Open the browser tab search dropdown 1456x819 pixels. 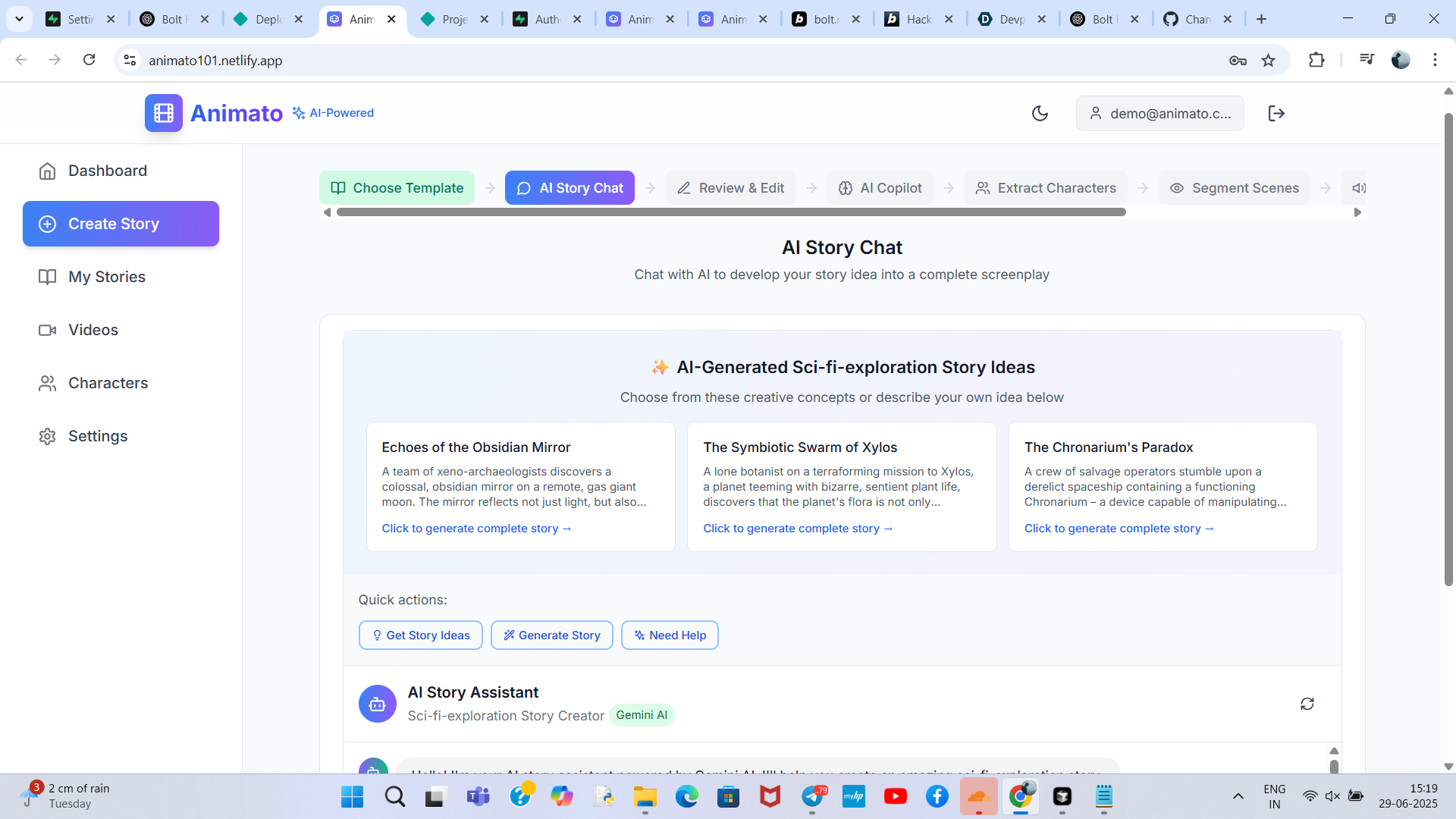19,19
